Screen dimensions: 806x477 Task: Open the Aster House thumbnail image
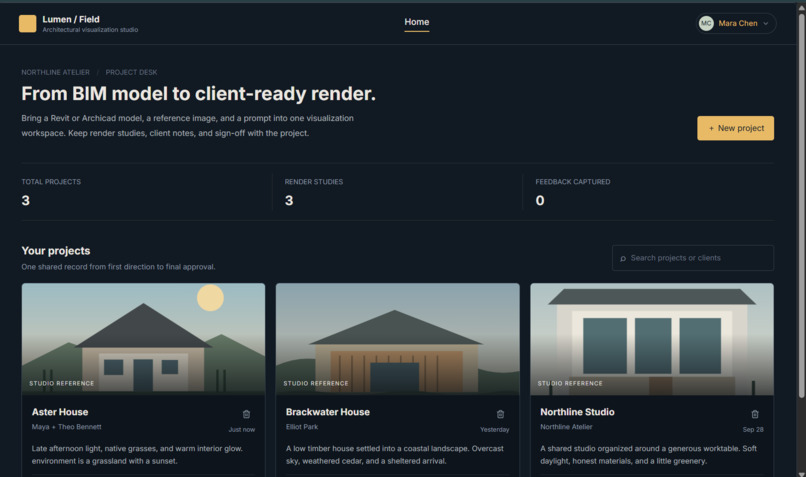[x=143, y=339]
